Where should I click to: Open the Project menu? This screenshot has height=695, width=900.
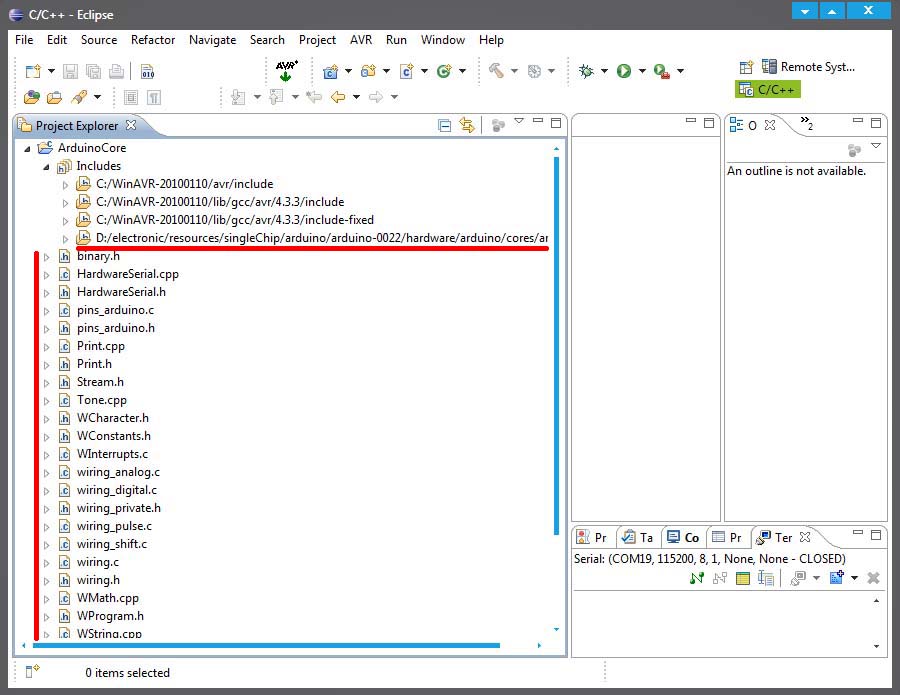[x=317, y=40]
